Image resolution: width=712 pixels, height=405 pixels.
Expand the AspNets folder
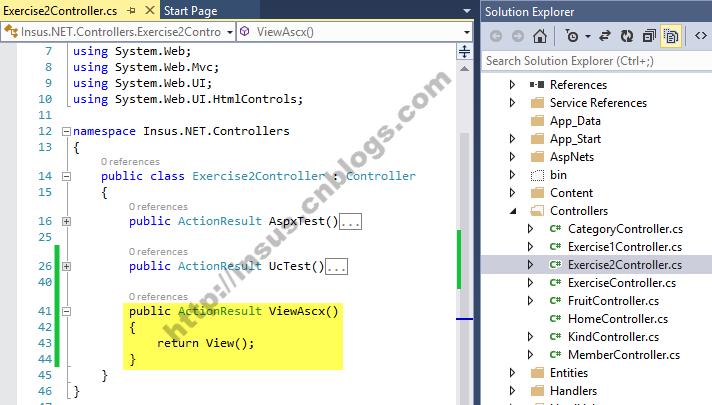pos(512,157)
